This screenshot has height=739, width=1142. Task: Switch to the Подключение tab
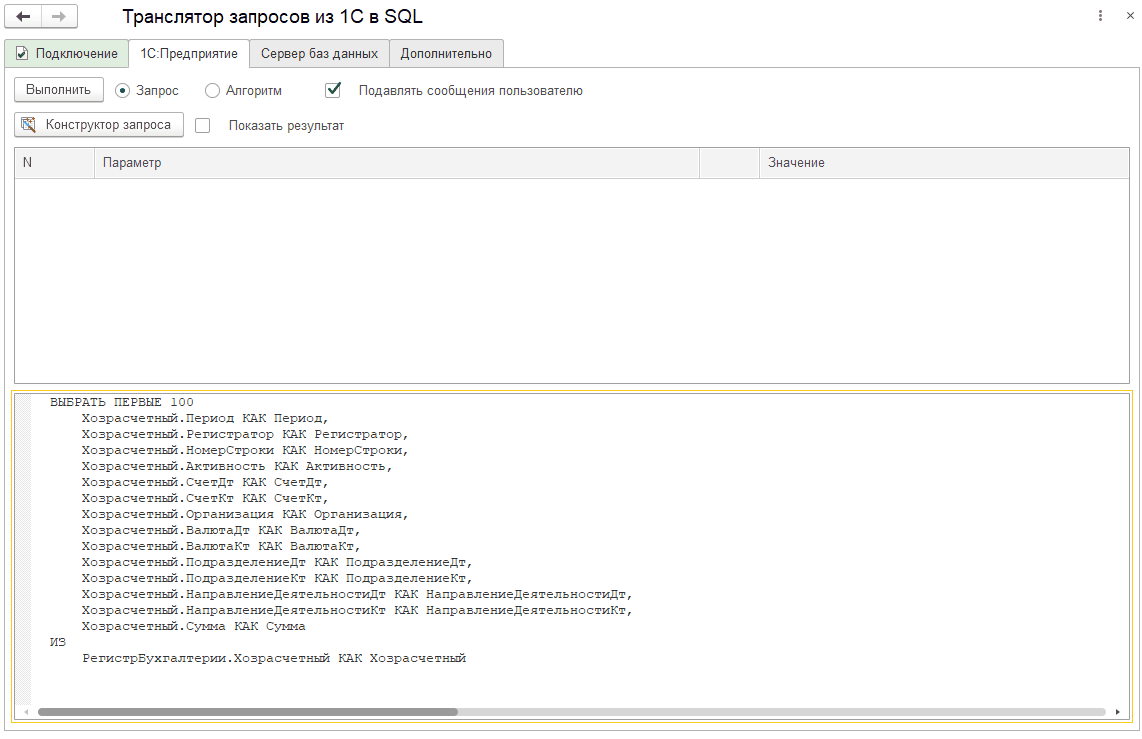tap(66, 53)
